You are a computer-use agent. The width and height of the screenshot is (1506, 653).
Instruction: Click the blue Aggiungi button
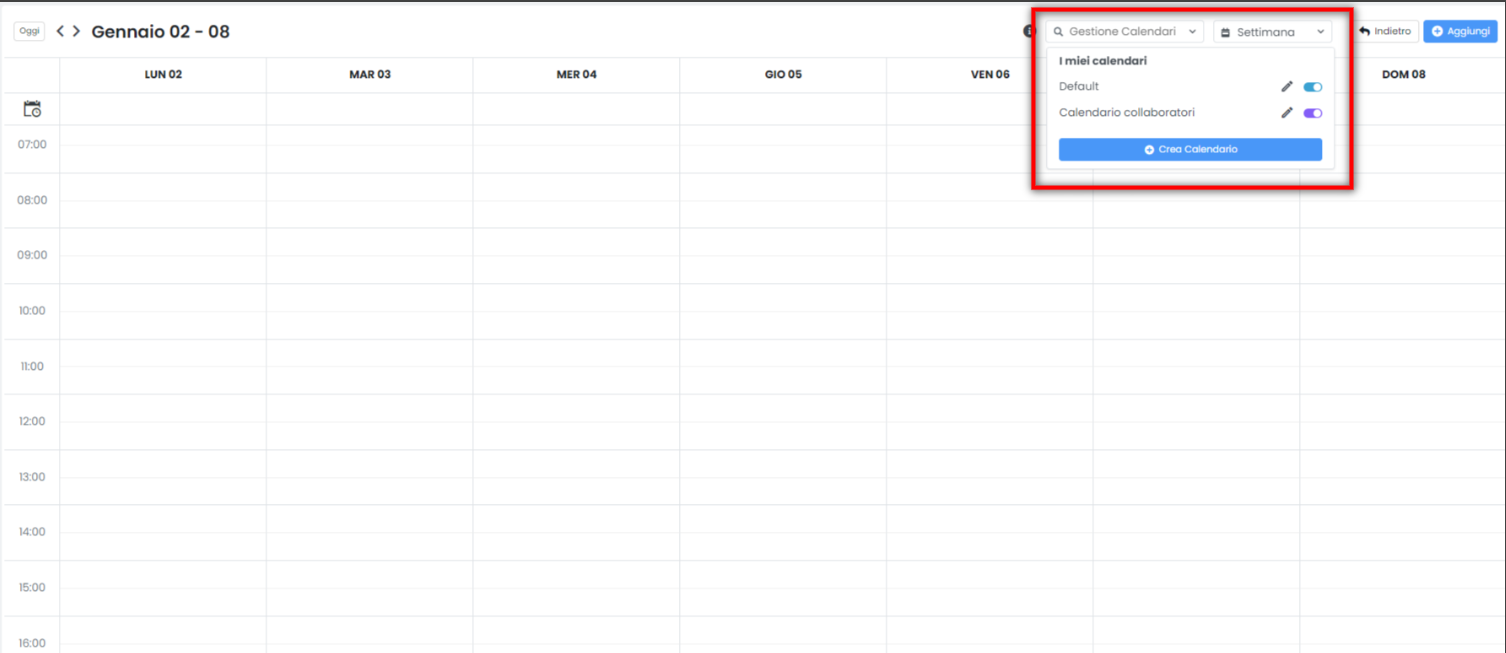[1460, 32]
